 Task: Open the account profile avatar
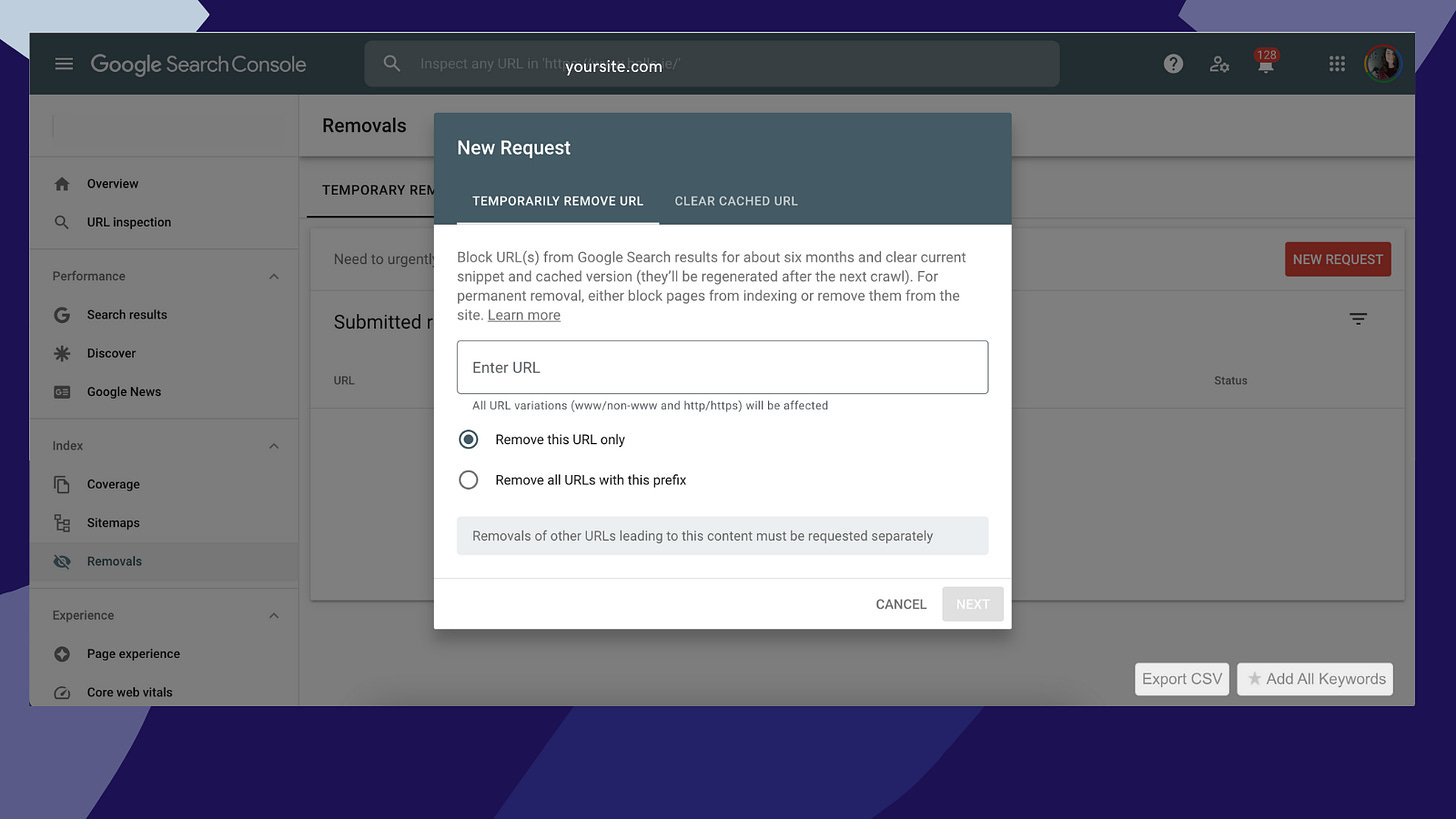1384,64
